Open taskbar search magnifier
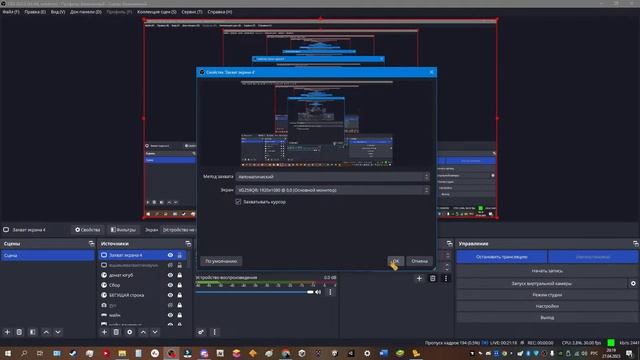 pos(24,353)
